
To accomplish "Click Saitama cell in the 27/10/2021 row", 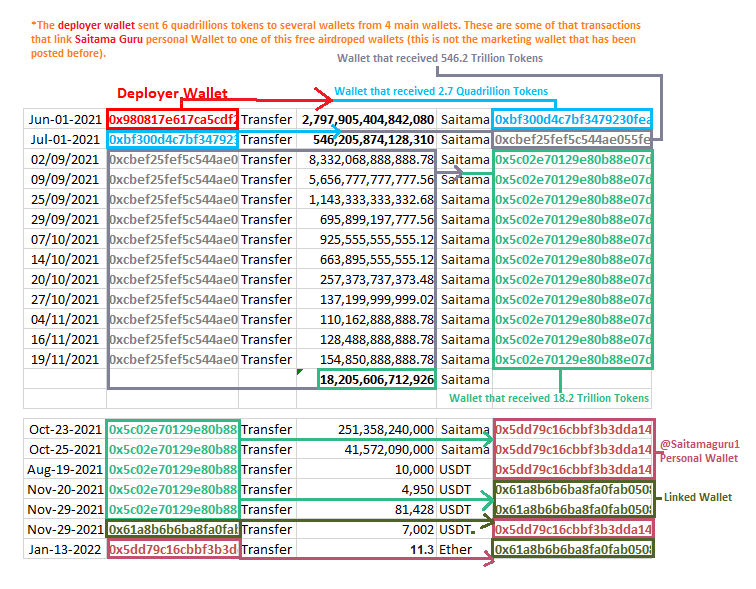I will [465, 300].
